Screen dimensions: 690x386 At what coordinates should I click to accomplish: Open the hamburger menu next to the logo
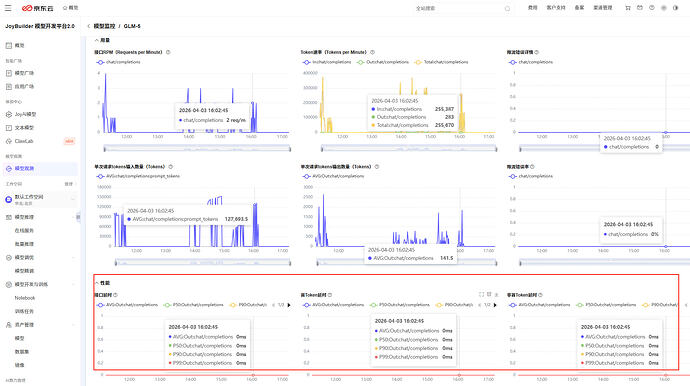coord(8,8)
